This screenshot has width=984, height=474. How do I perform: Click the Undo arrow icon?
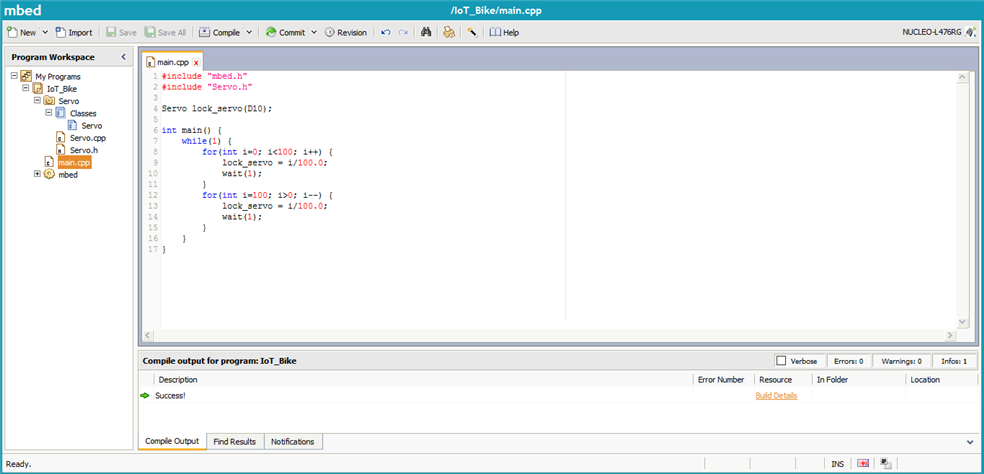(x=386, y=32)
